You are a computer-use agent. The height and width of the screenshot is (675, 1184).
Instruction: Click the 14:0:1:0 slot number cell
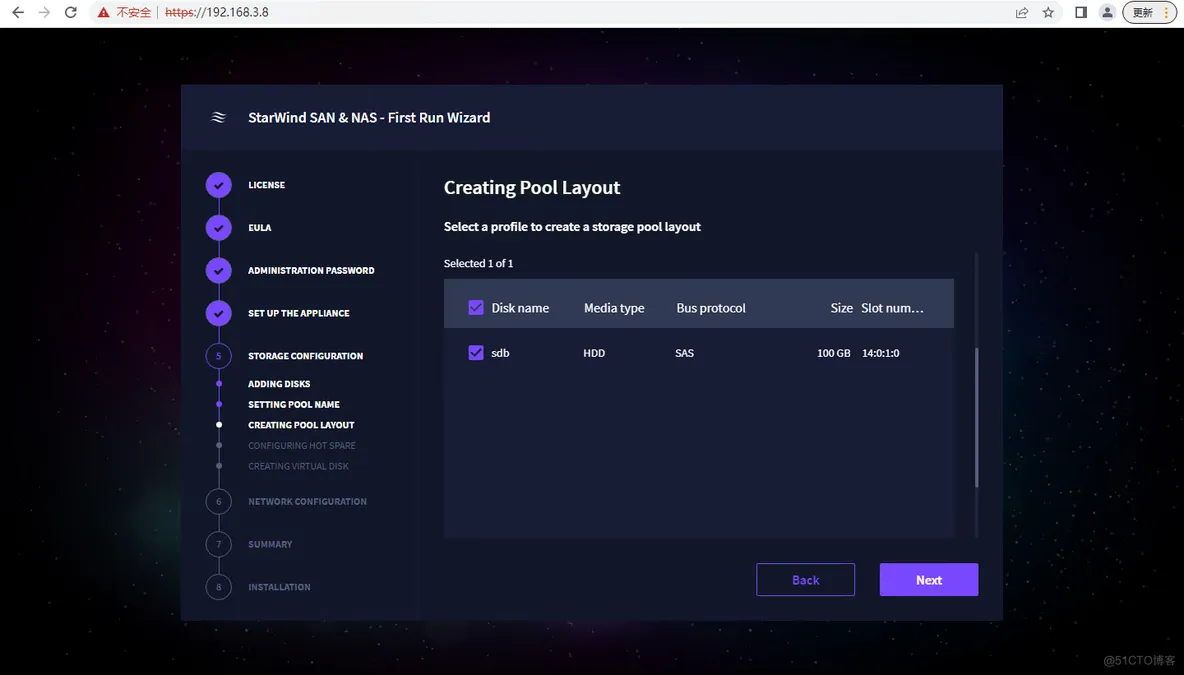[880, 353]
